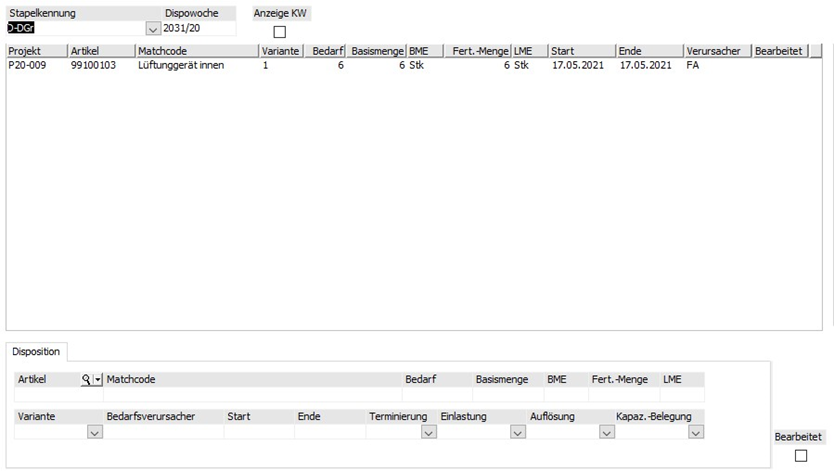Image resolution: width=834 pixels, height=471 pixels.
Task: Open the Terminierung dropdown
Action: click(x=429, y=432)
